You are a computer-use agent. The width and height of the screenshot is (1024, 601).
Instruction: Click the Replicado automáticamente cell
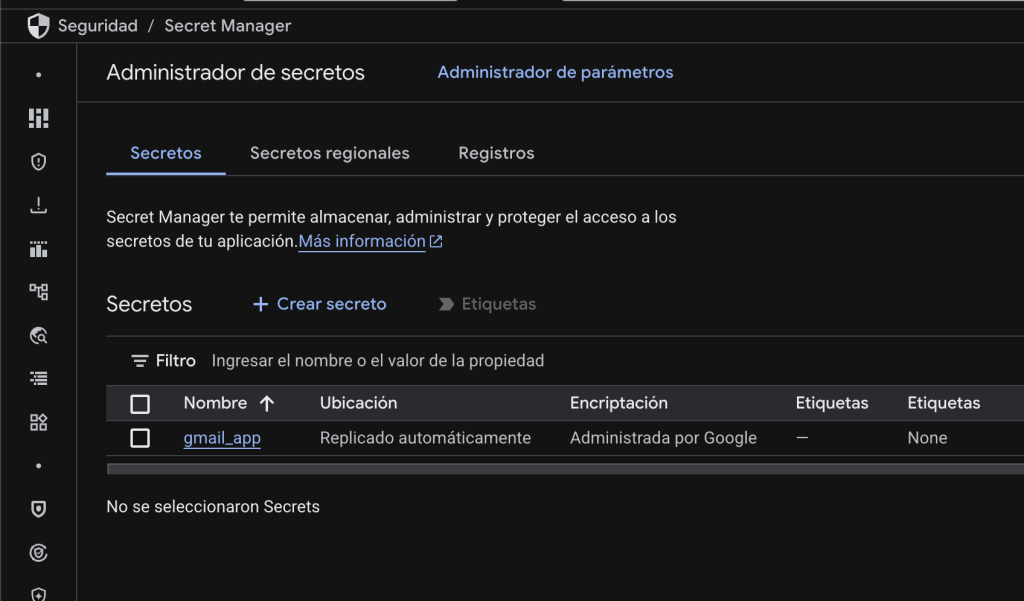point(425,438)
